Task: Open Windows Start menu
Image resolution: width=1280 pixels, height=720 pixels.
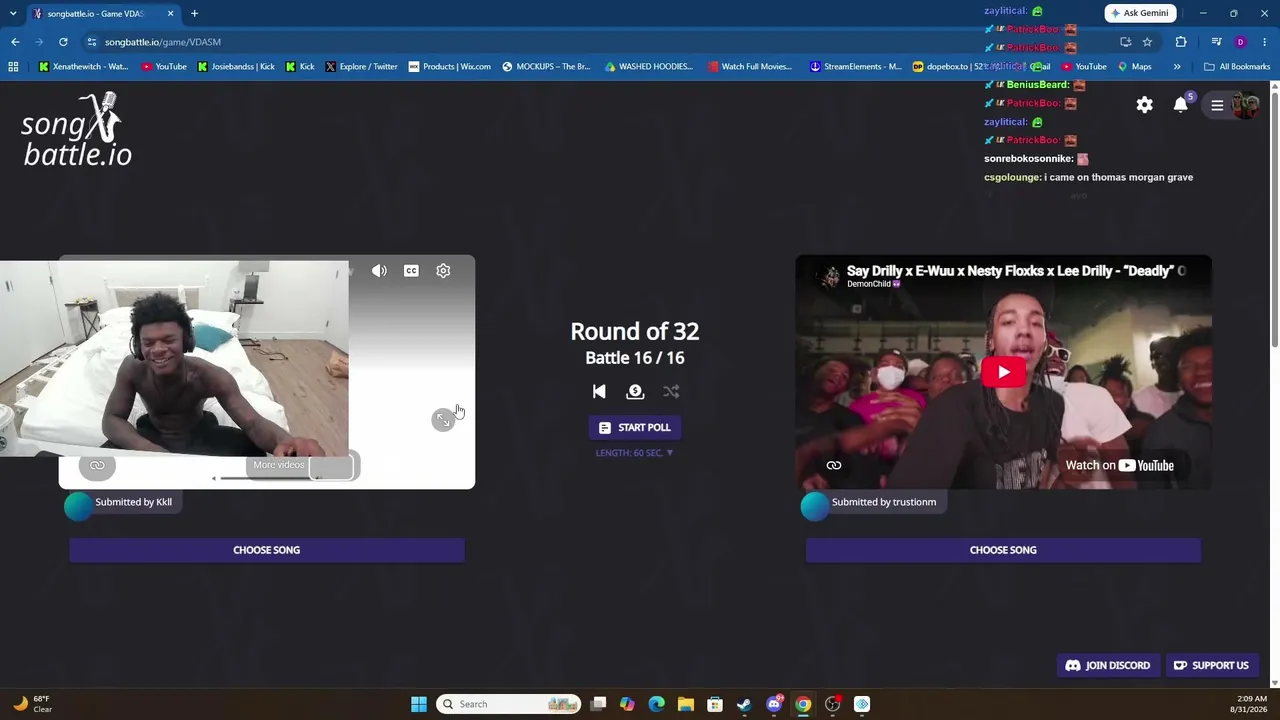Action: (x=419, y=704)
